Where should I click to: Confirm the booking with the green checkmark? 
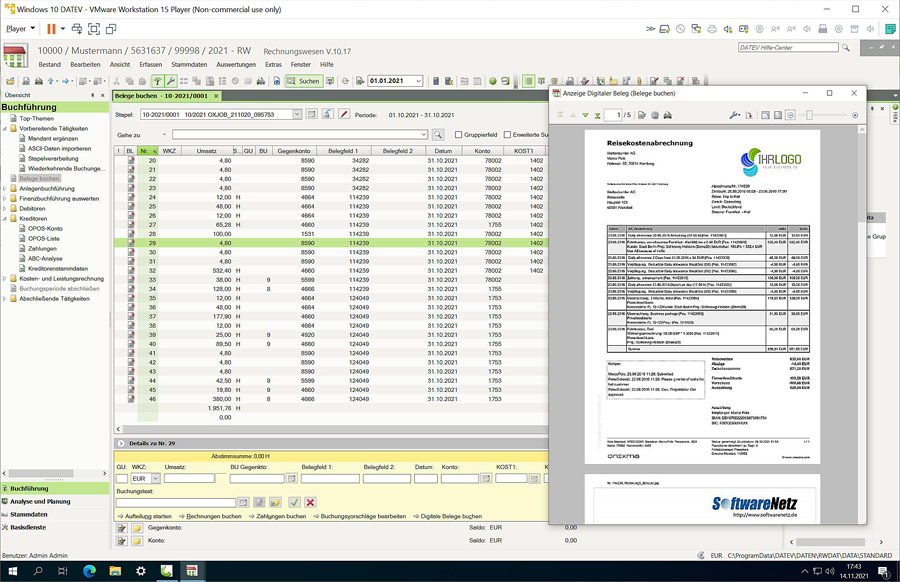[294, 502]
